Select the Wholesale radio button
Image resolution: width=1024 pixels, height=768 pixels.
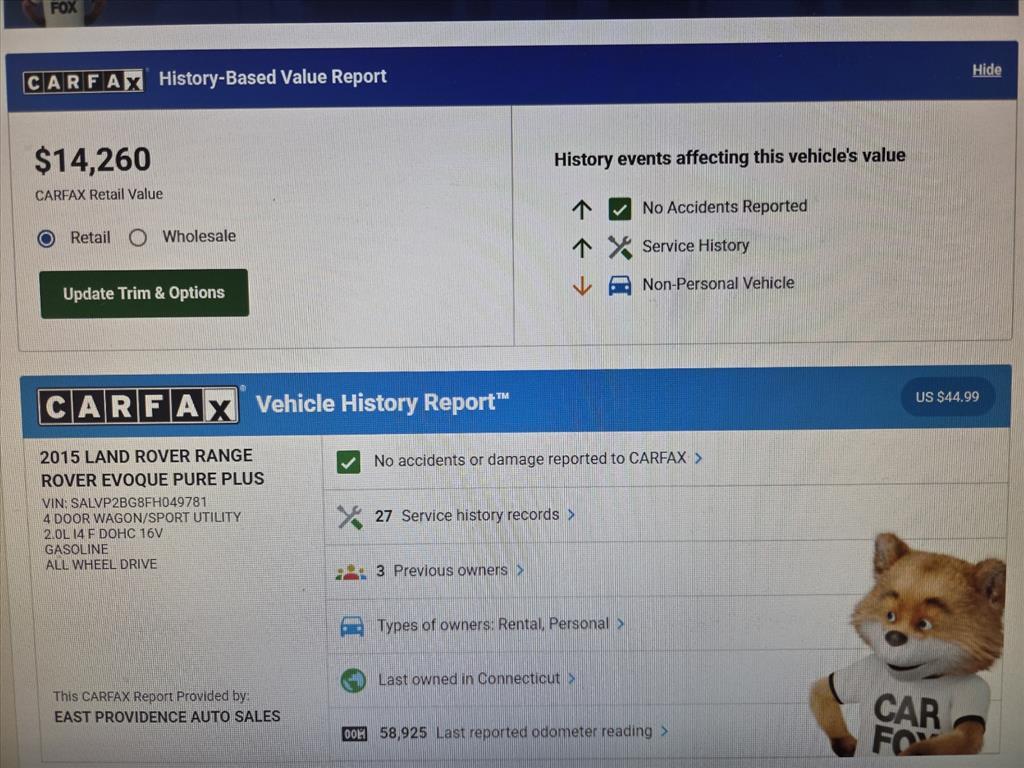click(x=138, y=238)
